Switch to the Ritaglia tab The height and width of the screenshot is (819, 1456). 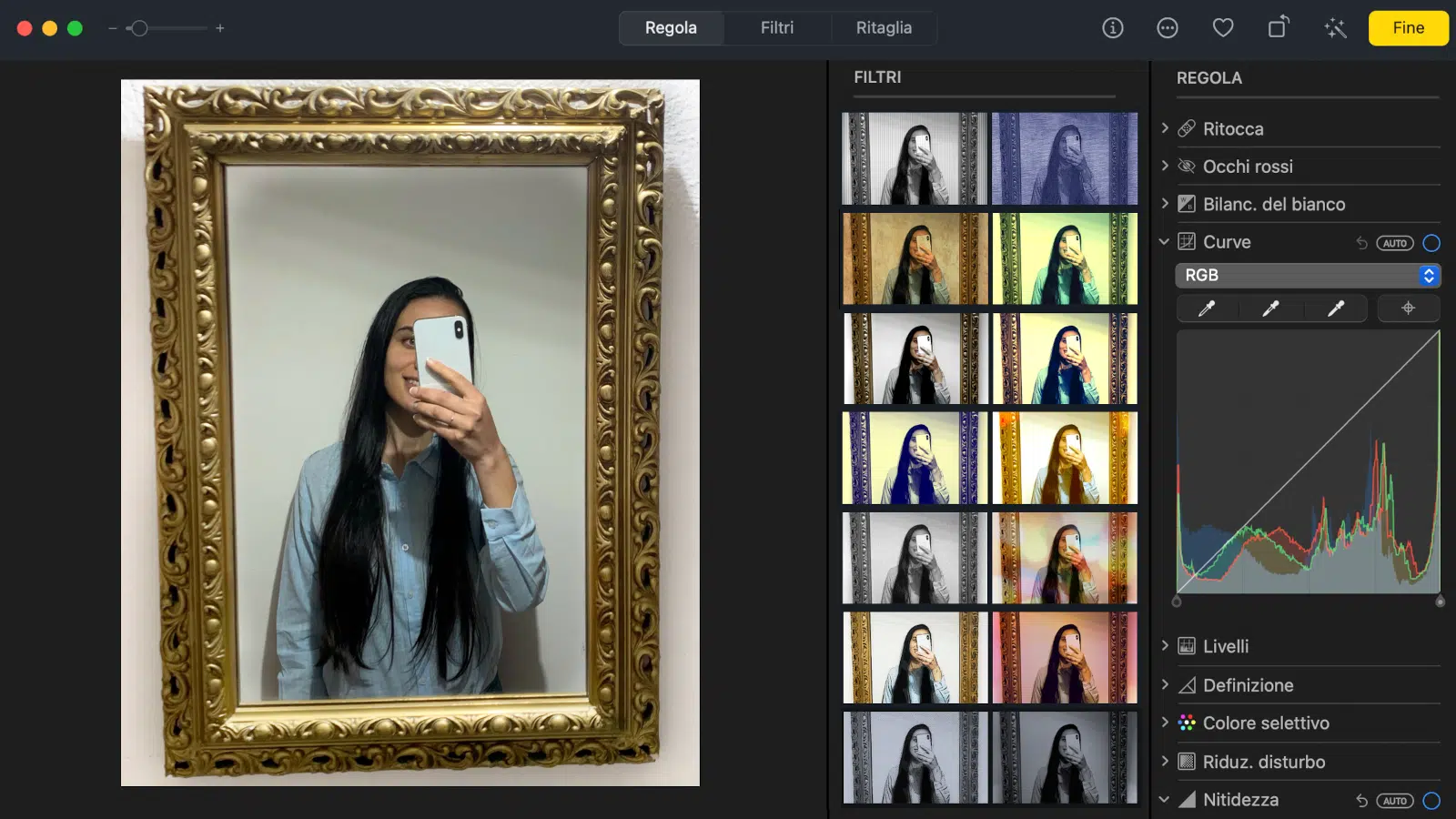pos(884,28)
